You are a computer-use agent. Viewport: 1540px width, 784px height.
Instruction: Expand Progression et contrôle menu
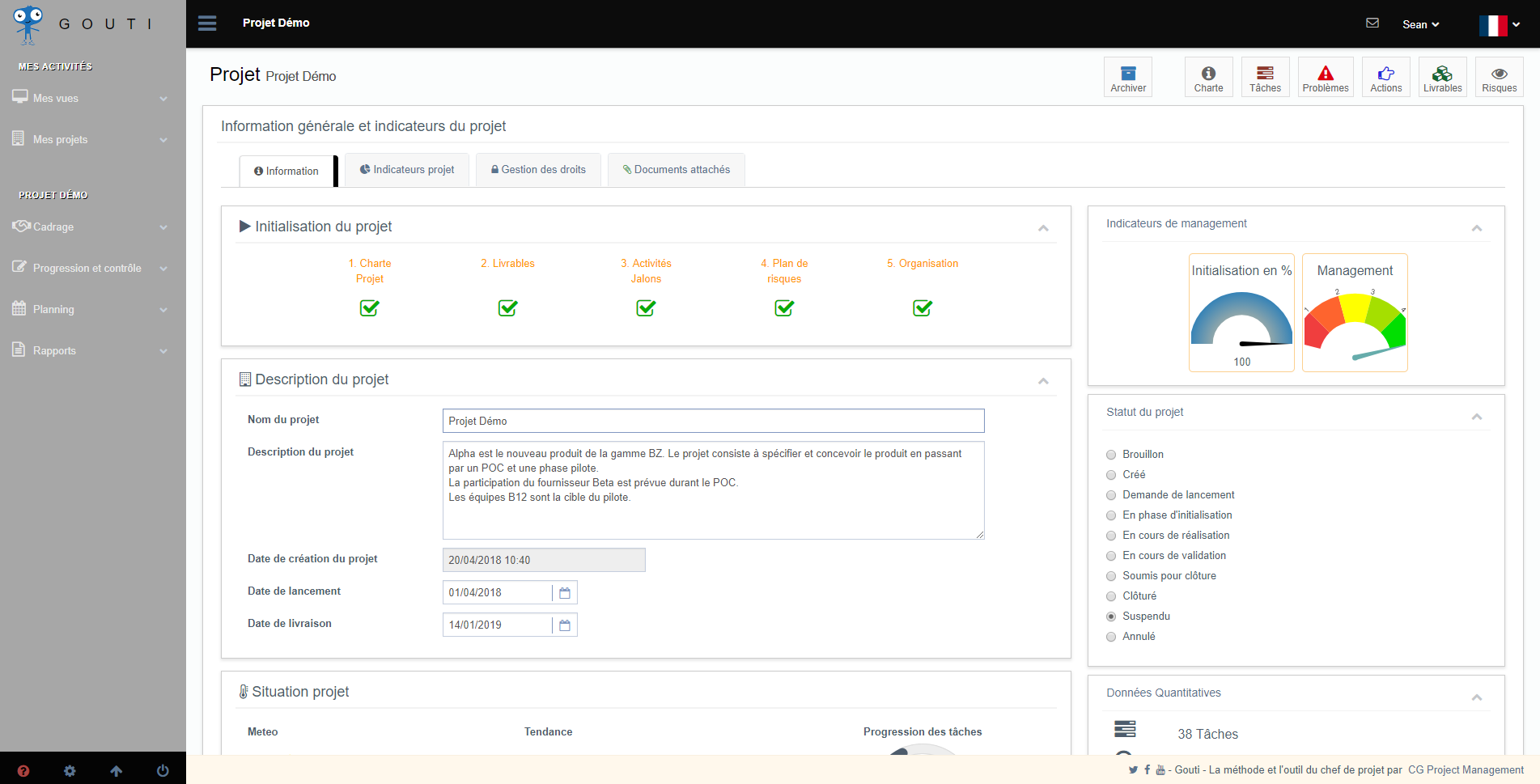click(92, 268)
